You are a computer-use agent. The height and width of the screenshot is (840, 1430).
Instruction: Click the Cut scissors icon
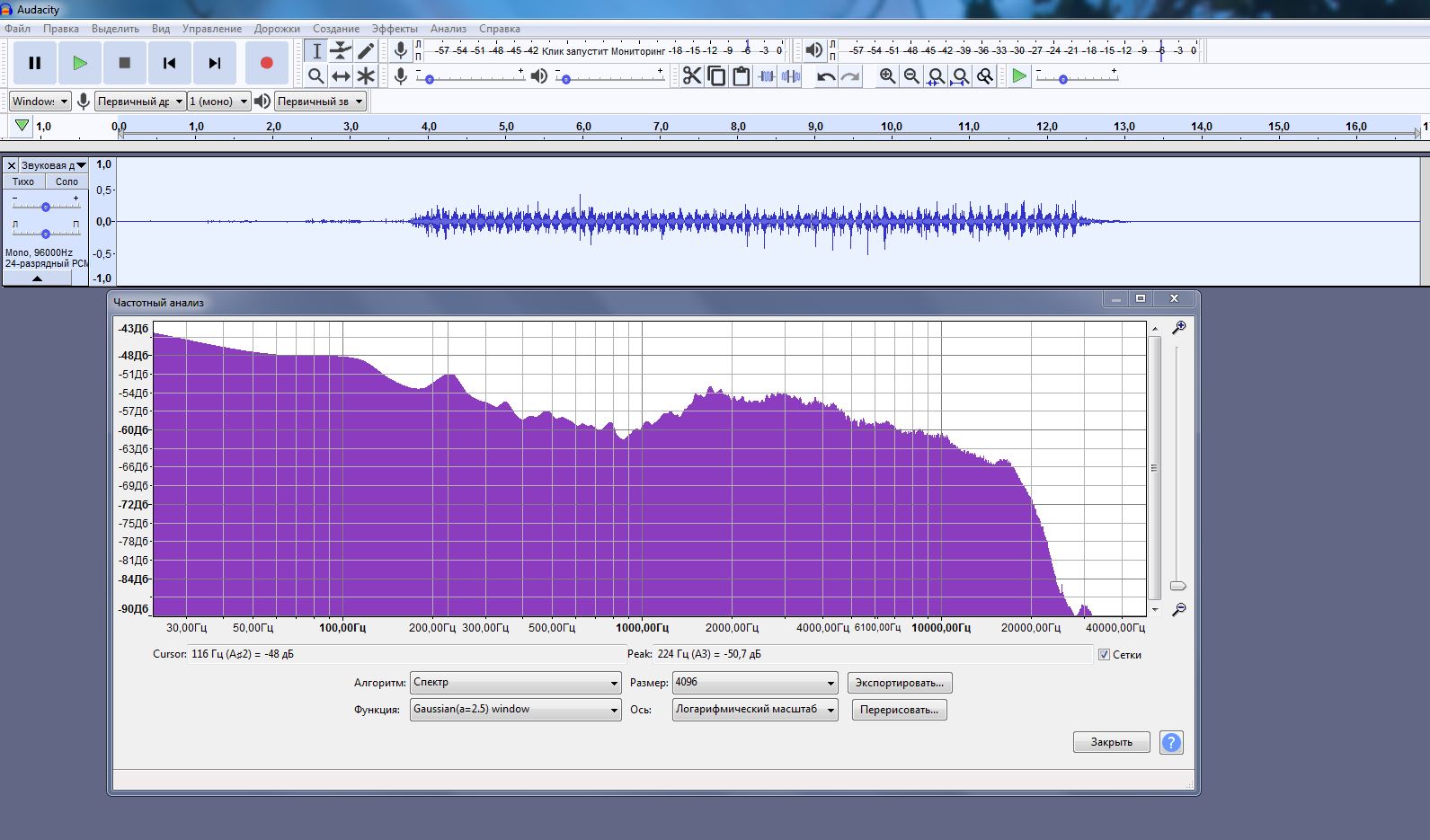coord(691,76)
